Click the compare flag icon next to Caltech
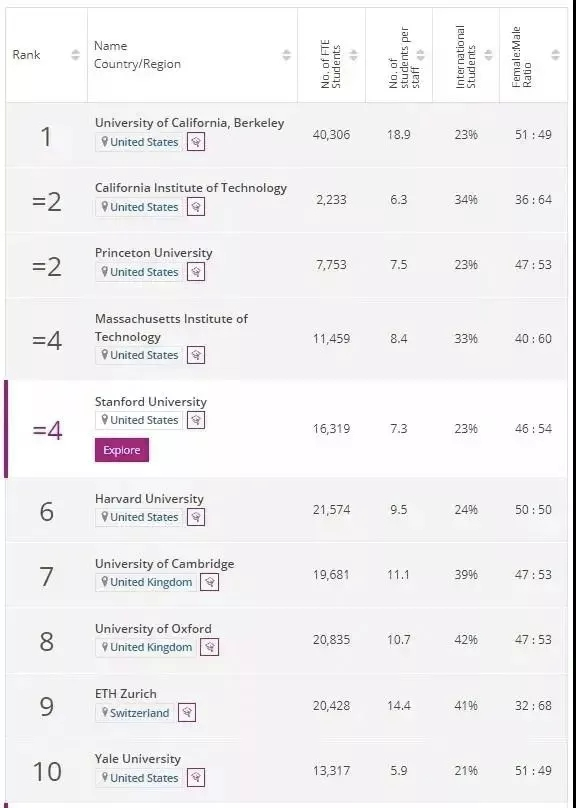This screenshot has width=576, height=808. pos(195,207)
